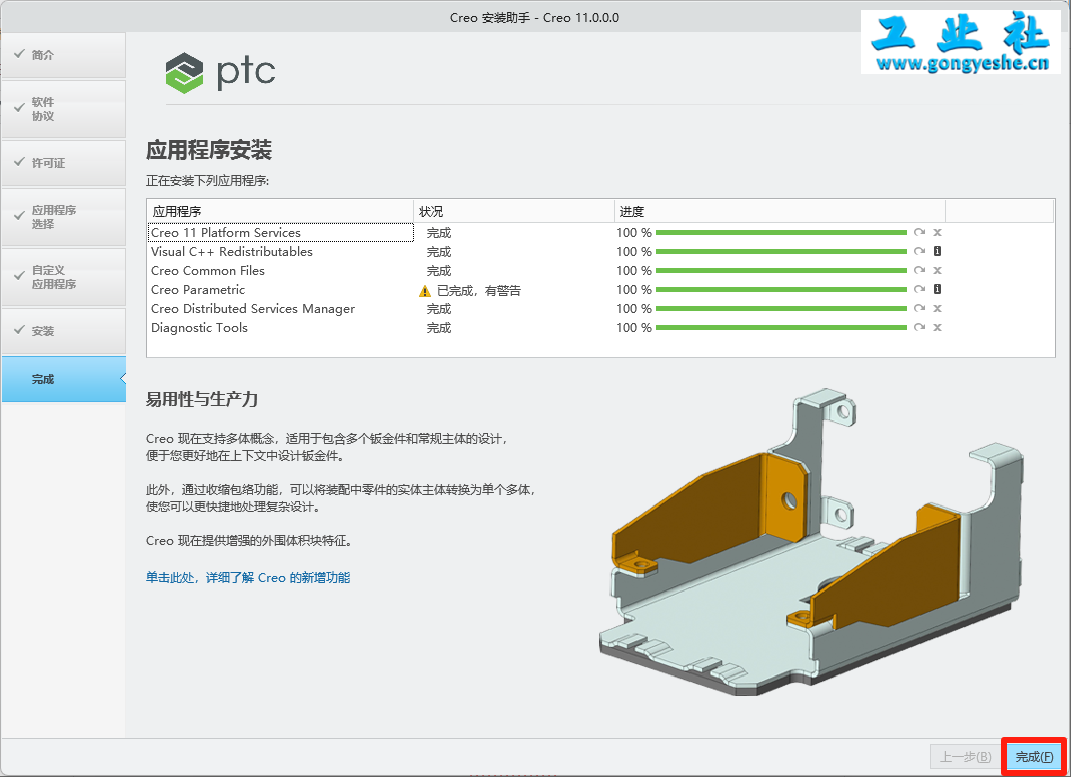1071x777 pixels.
Task: Go to the 简介 step
Action: (x=64, y=55)
